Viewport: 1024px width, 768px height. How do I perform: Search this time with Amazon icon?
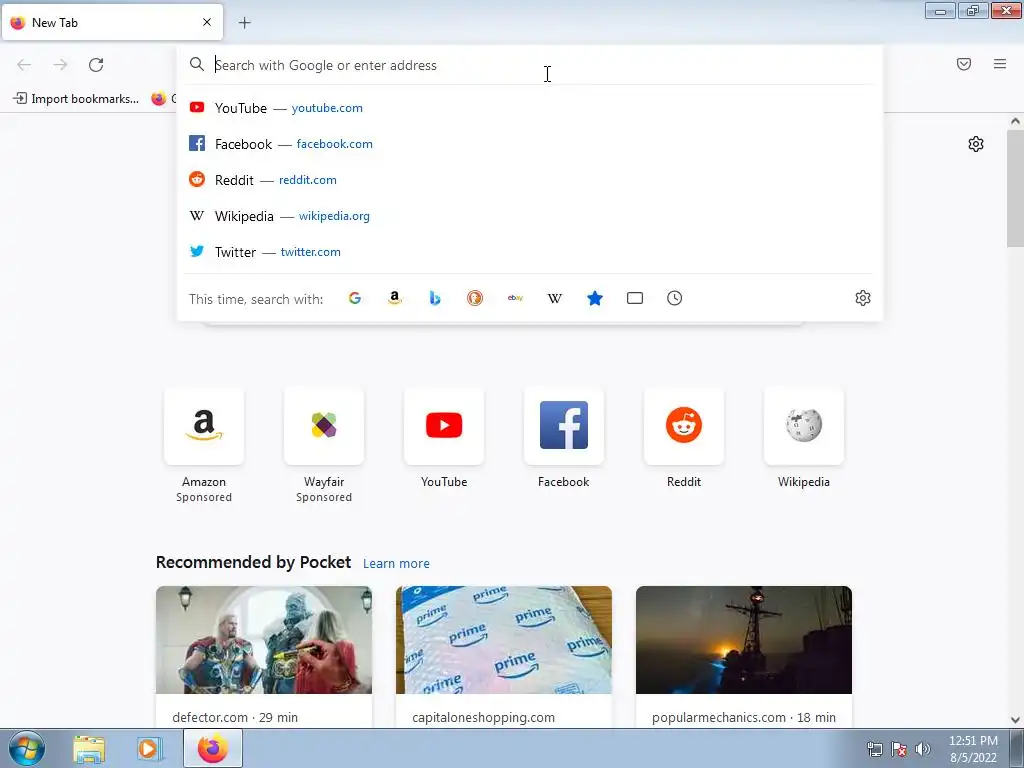click(x=394, y=298)
